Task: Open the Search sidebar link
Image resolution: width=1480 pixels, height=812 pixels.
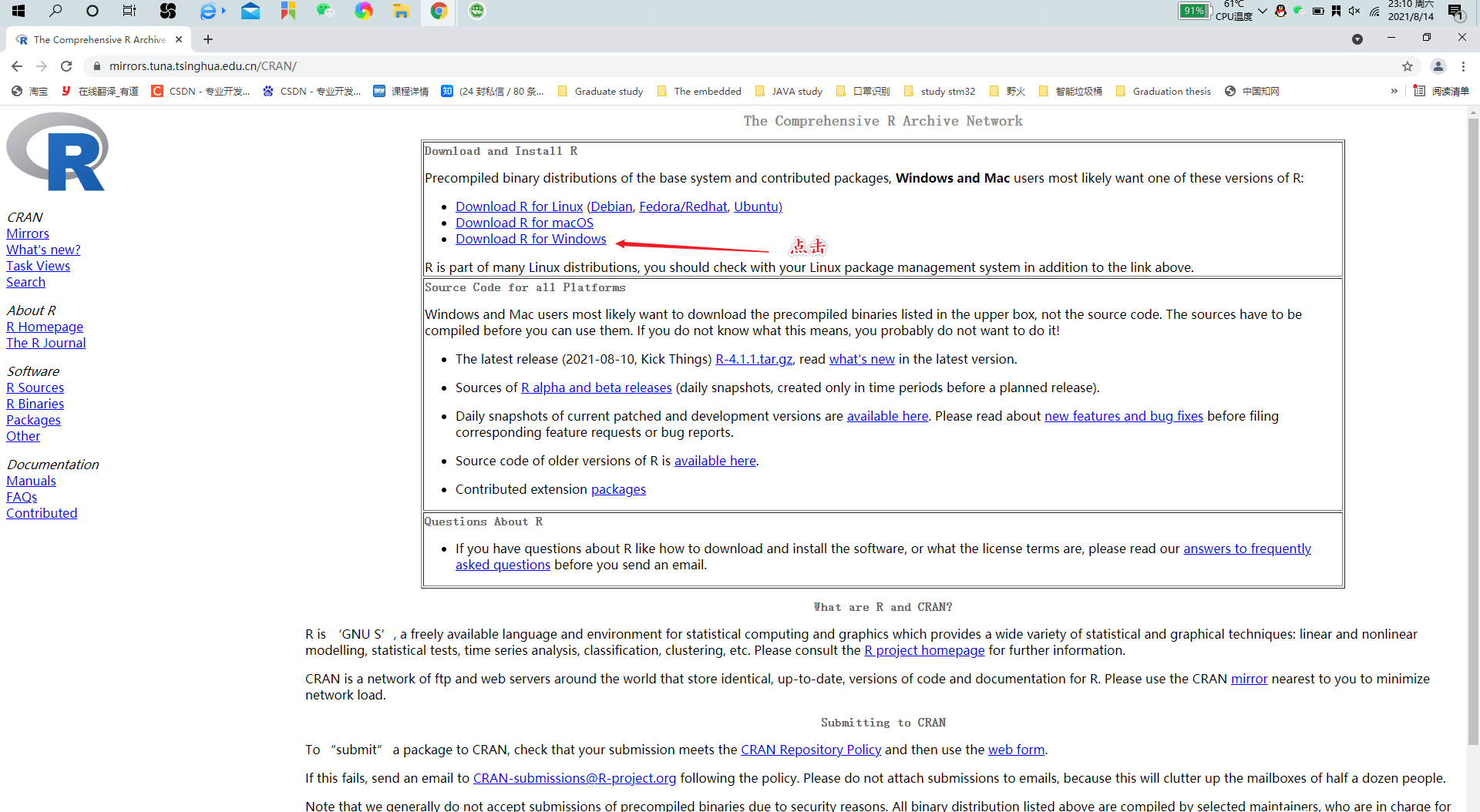Action: [25, 282]
